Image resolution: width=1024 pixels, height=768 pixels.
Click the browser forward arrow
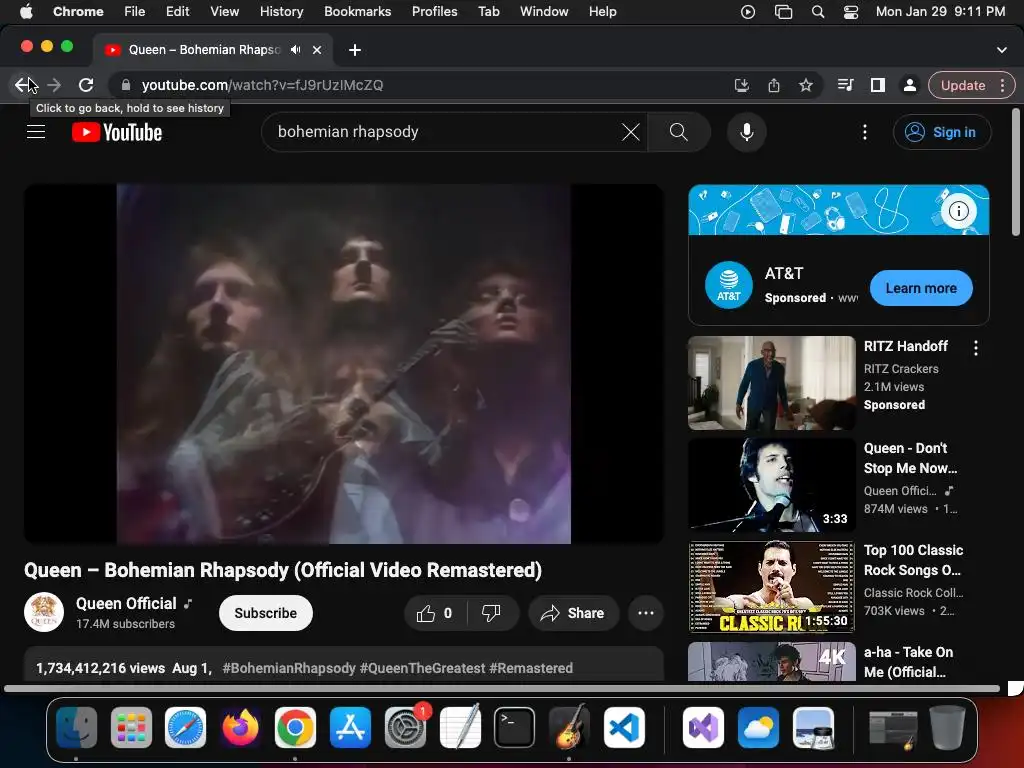click(x=54, y=85)
